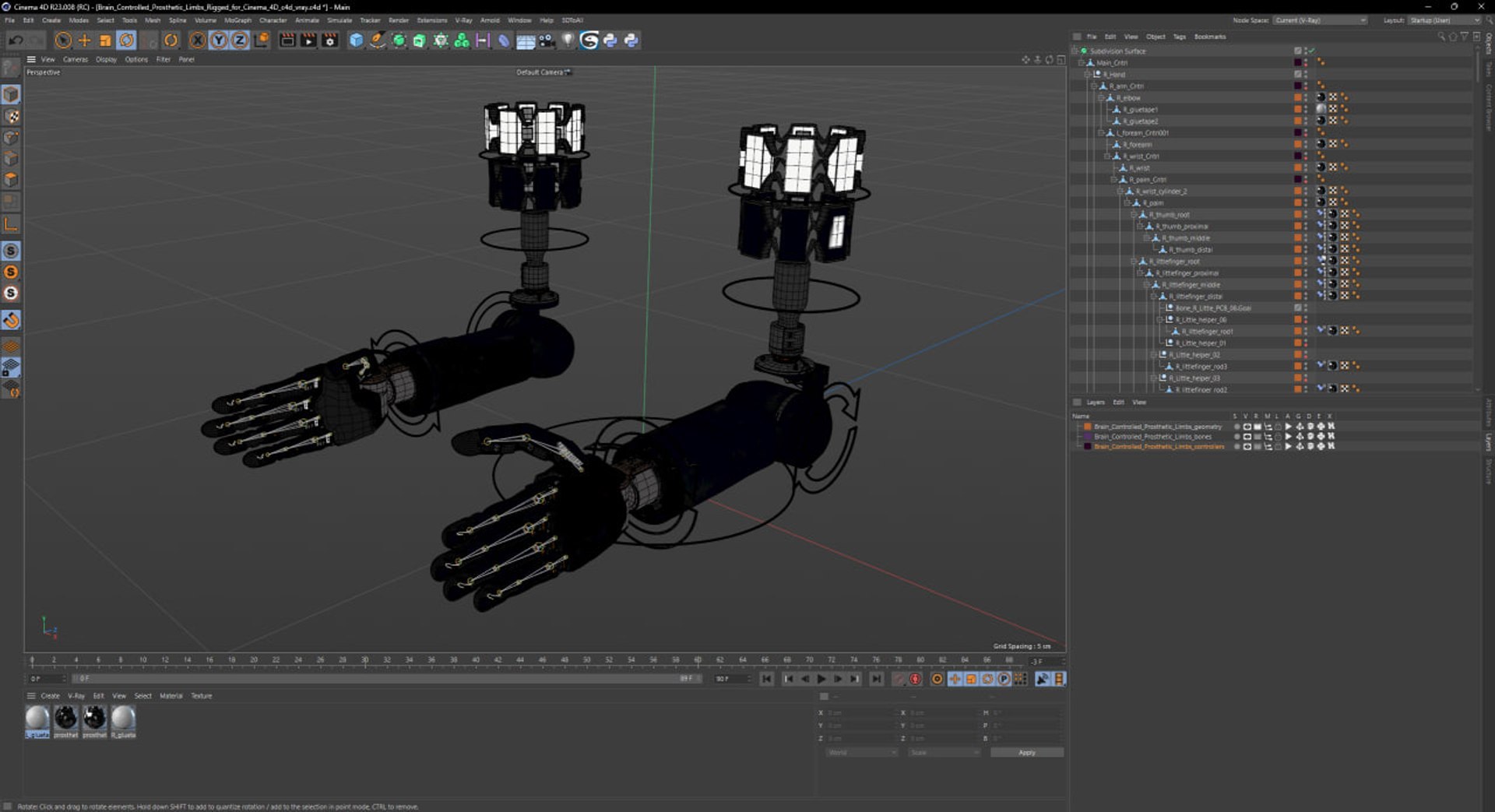The height and width of the screenshot is (812, 1495).
Task: Play the animation forward
Action: (821, 680)
